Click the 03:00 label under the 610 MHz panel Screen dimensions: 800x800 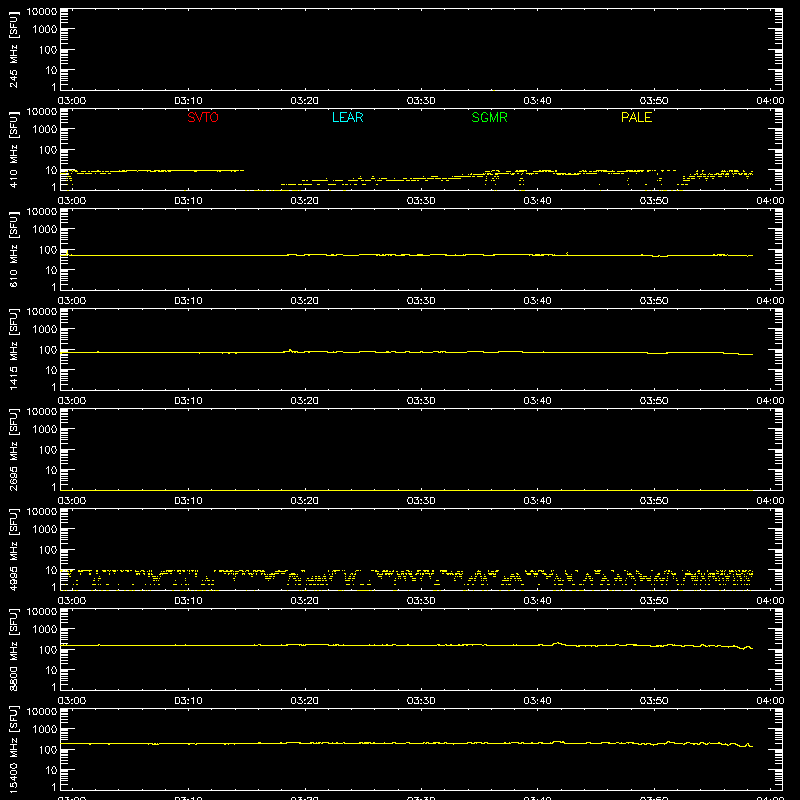tap(72, 301)
